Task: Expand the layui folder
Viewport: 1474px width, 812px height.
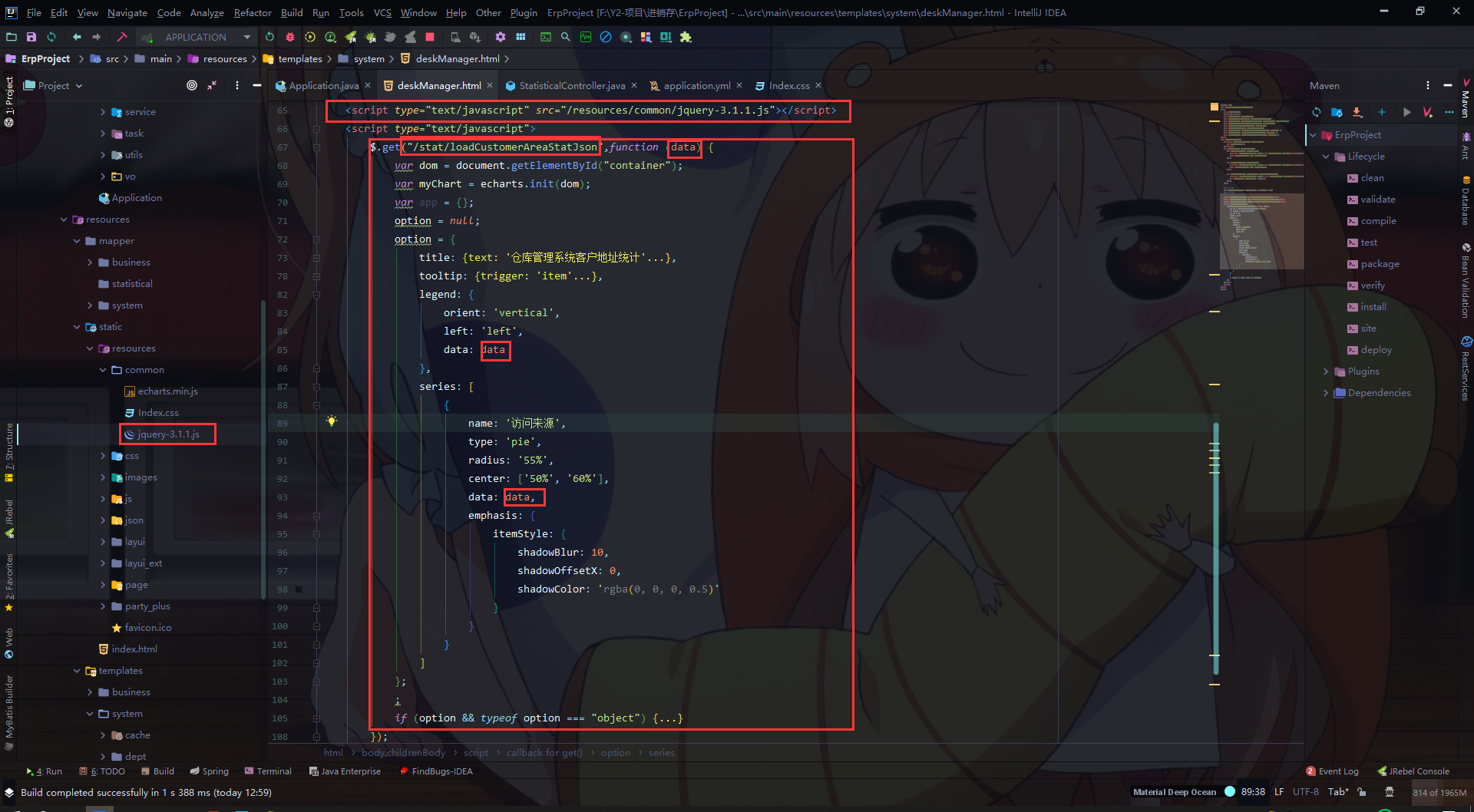Action: [103, 542]
